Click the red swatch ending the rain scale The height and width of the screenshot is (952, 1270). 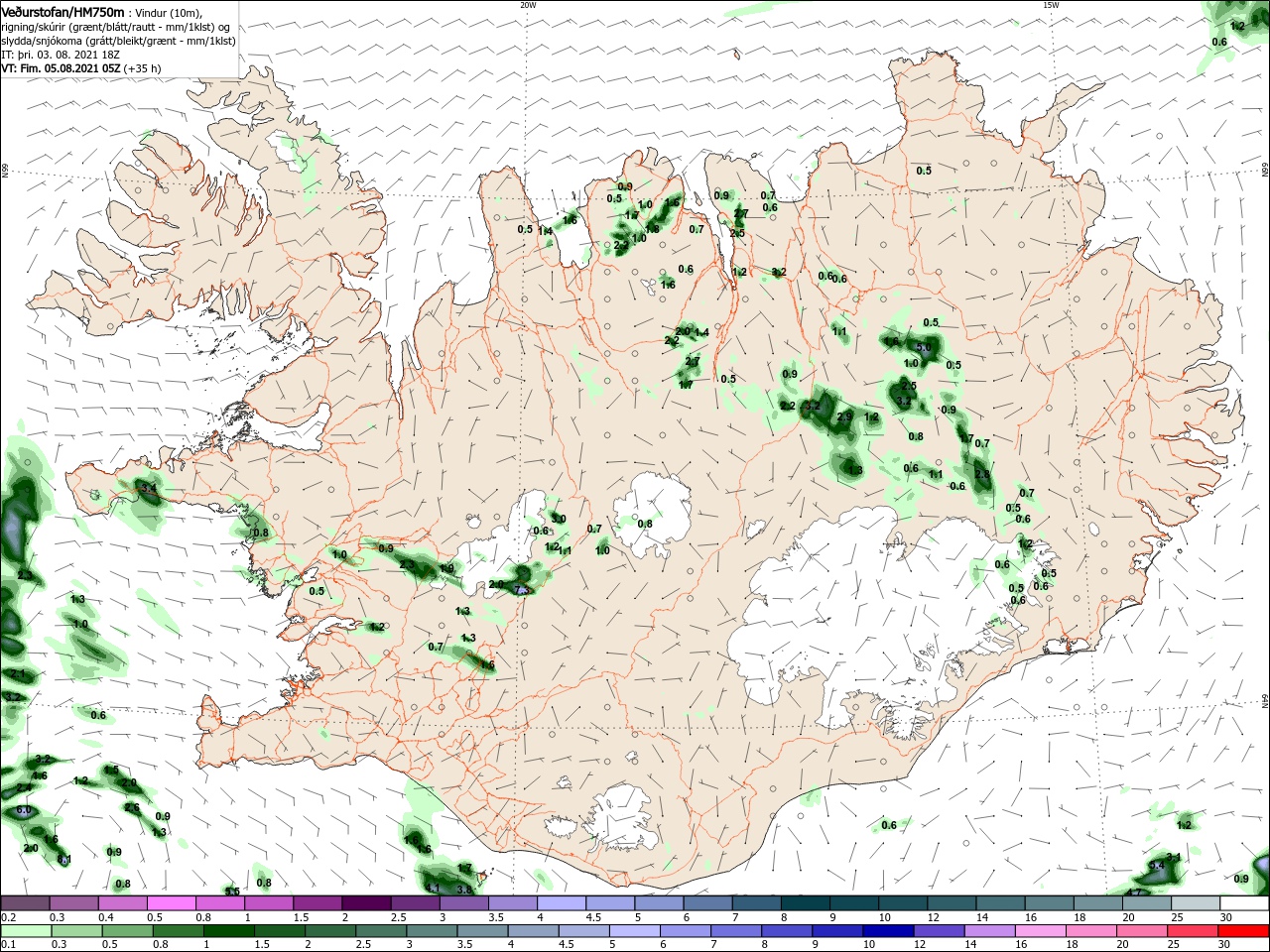tap(1244, 931)
